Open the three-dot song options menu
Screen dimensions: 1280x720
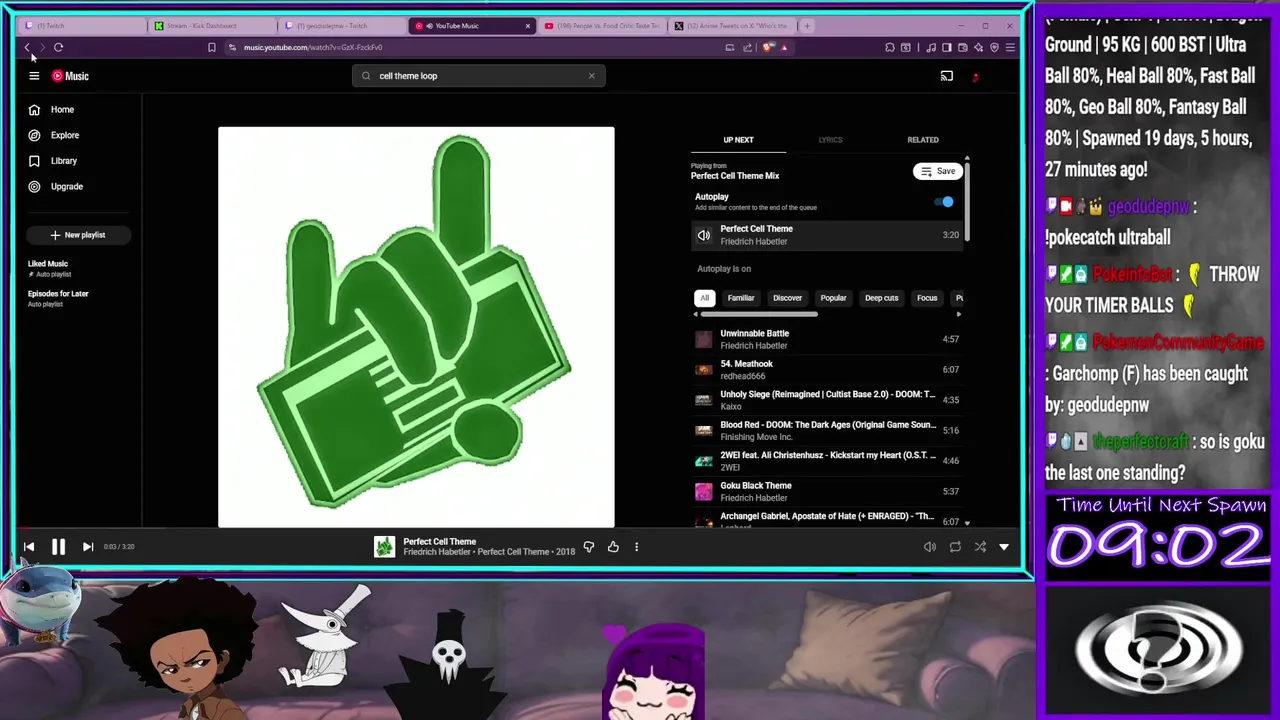pyautogui.click(x=636, y=547)
